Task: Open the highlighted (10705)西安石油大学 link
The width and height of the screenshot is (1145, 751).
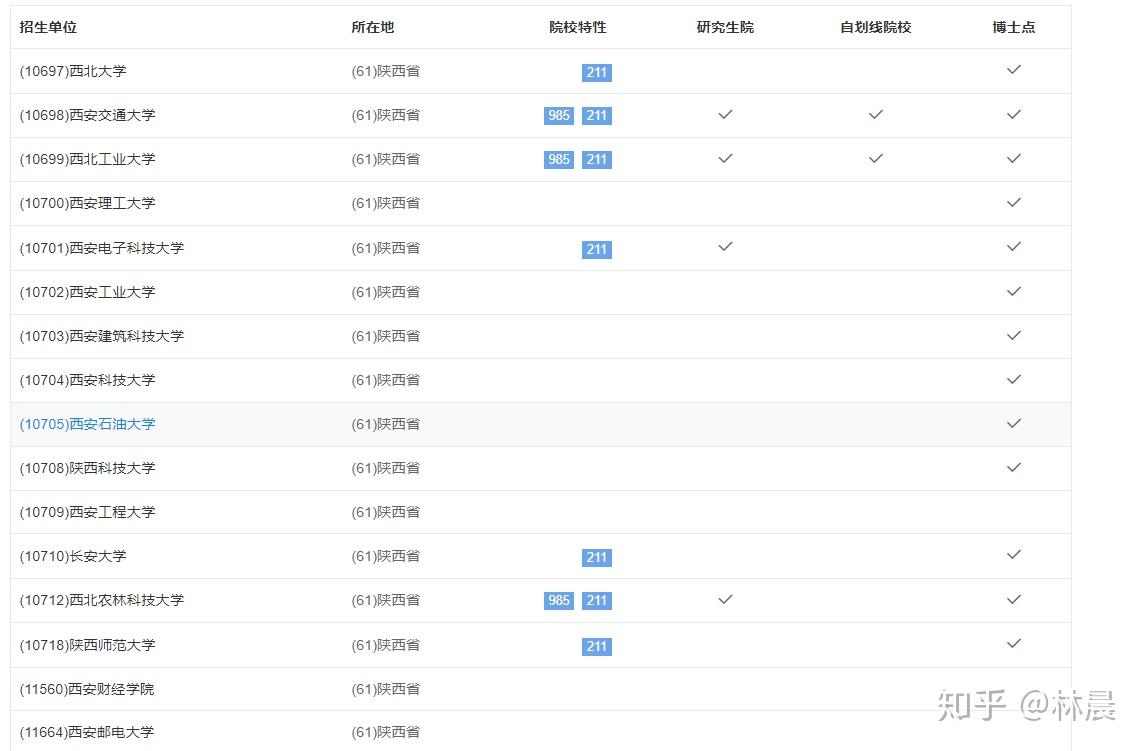Action: pos(88,424)
